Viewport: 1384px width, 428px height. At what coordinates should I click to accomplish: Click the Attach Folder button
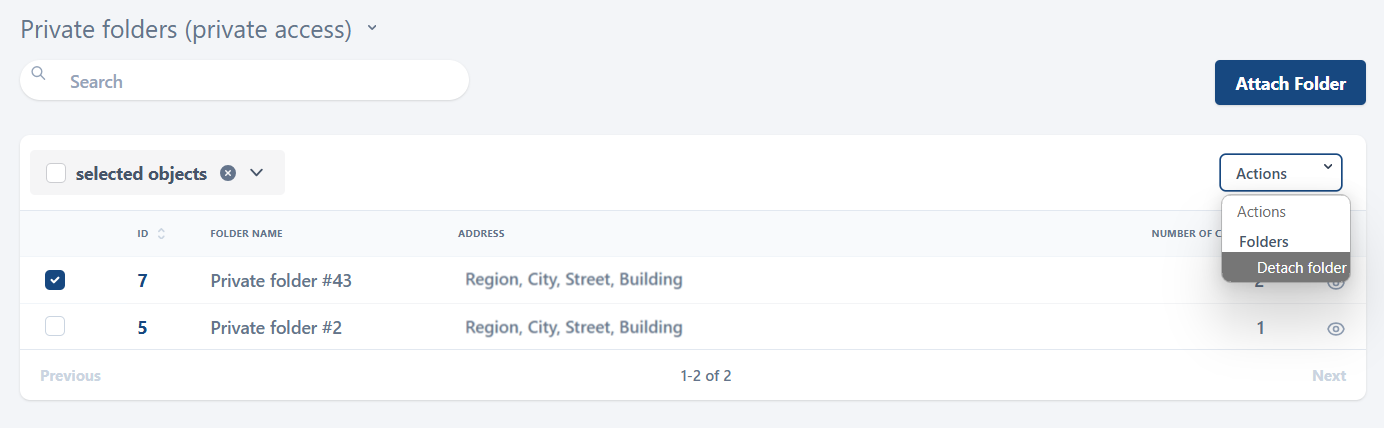[1290, 83]
